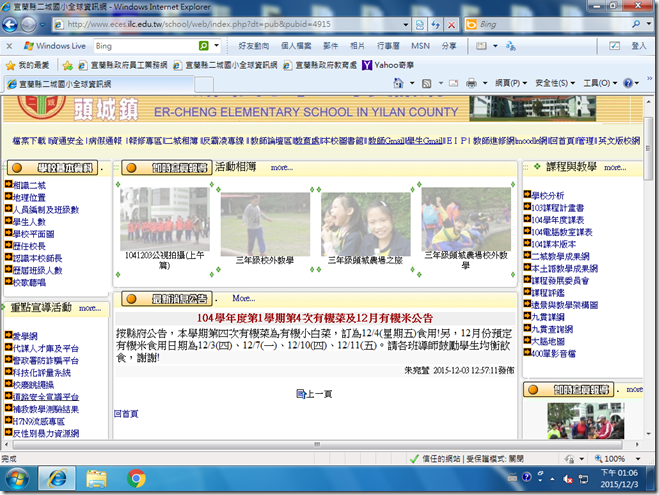The width and height of the screenshot is (659, 495).
Task: Open 宜蘭縣政府教育處 favorites link
Action: [x=320, y=65]
